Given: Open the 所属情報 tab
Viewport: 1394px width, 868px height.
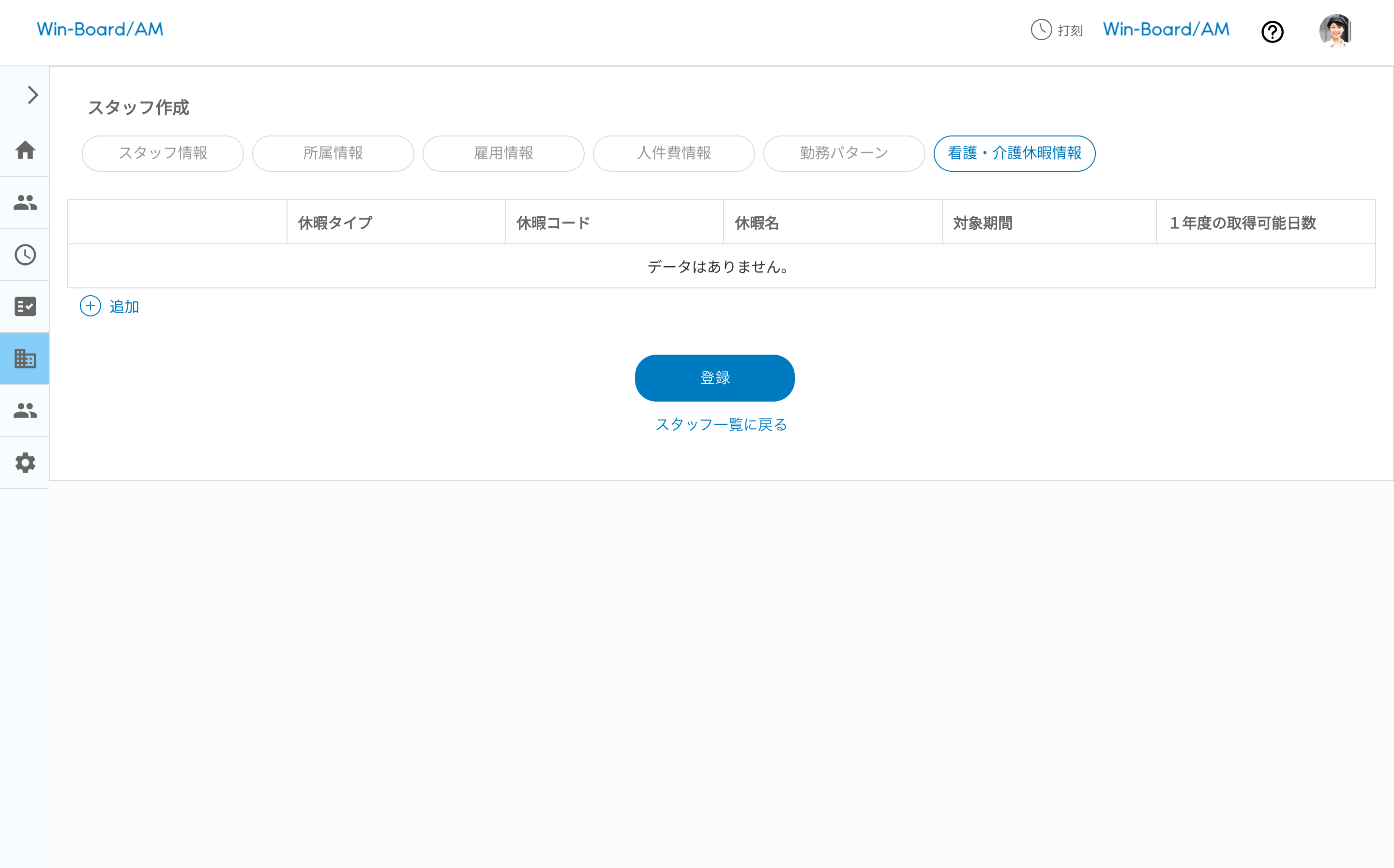Looking at the screenshot, I should coord(333,153).
